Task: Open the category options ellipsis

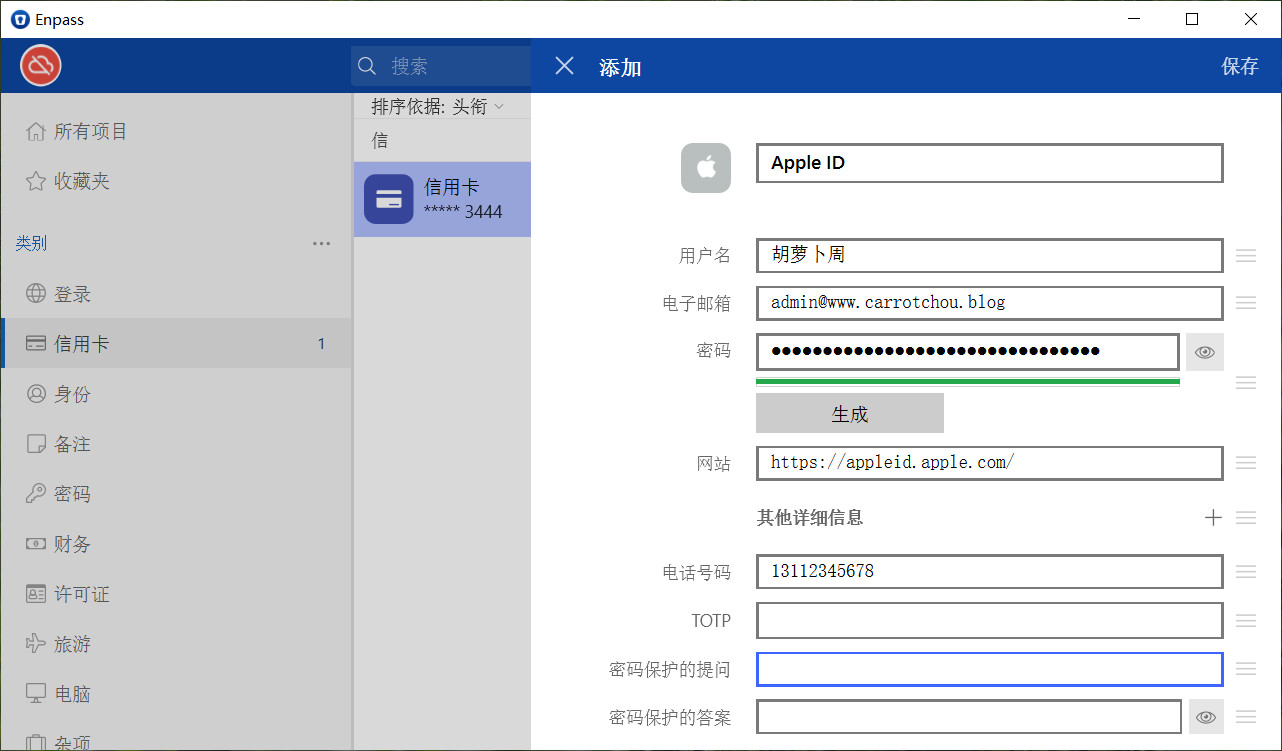Action: (321, 243)
